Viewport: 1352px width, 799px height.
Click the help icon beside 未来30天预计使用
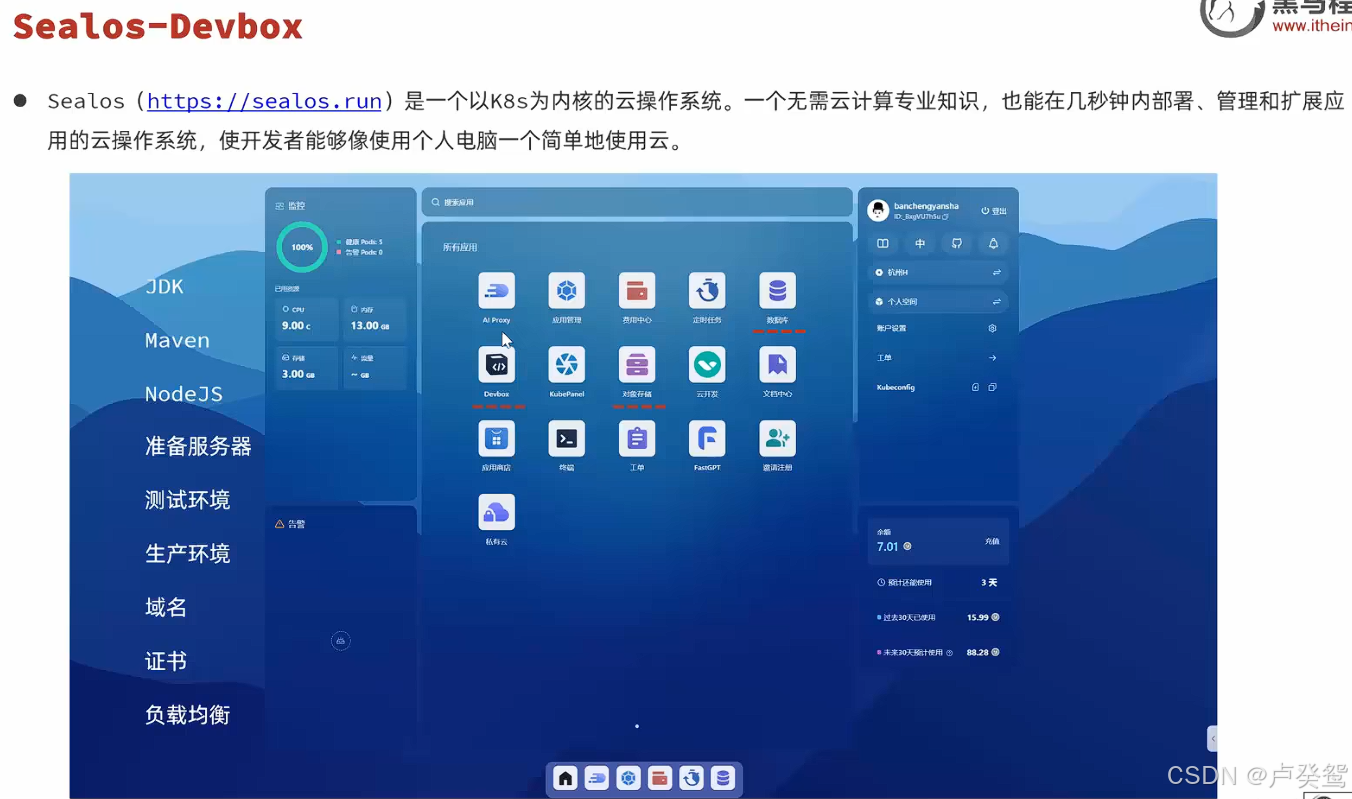949,652
